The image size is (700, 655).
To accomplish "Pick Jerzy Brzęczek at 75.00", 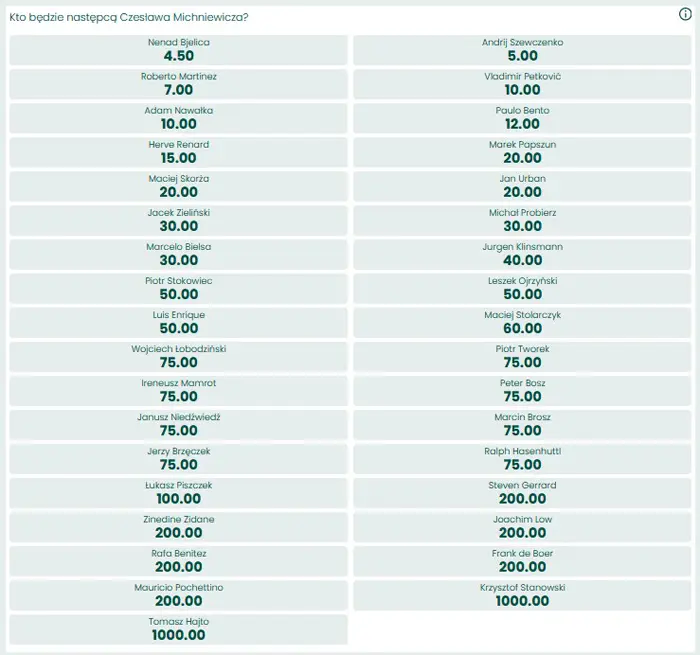I will pos(178,459).
